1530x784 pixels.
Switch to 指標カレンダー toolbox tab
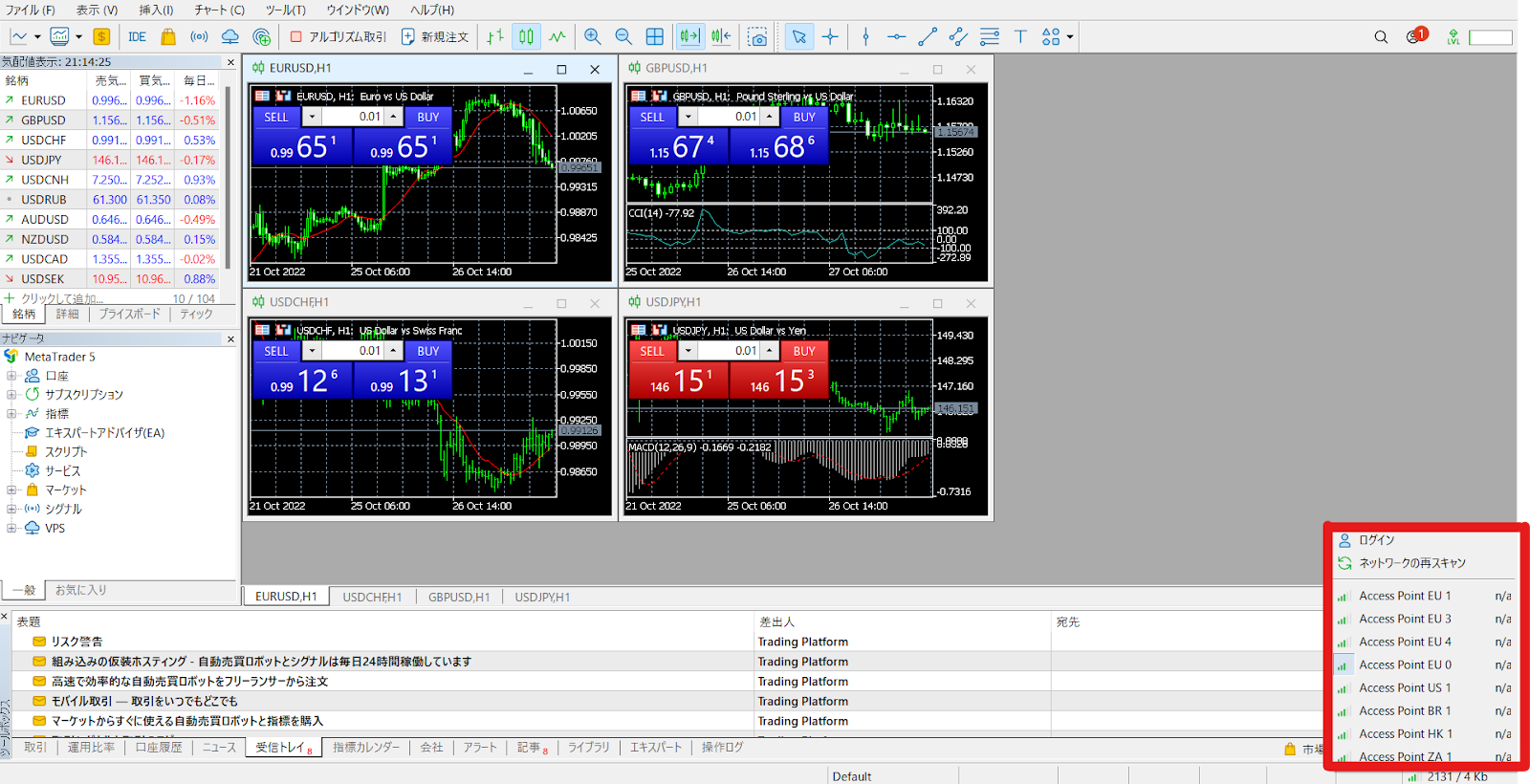(366, 748)
